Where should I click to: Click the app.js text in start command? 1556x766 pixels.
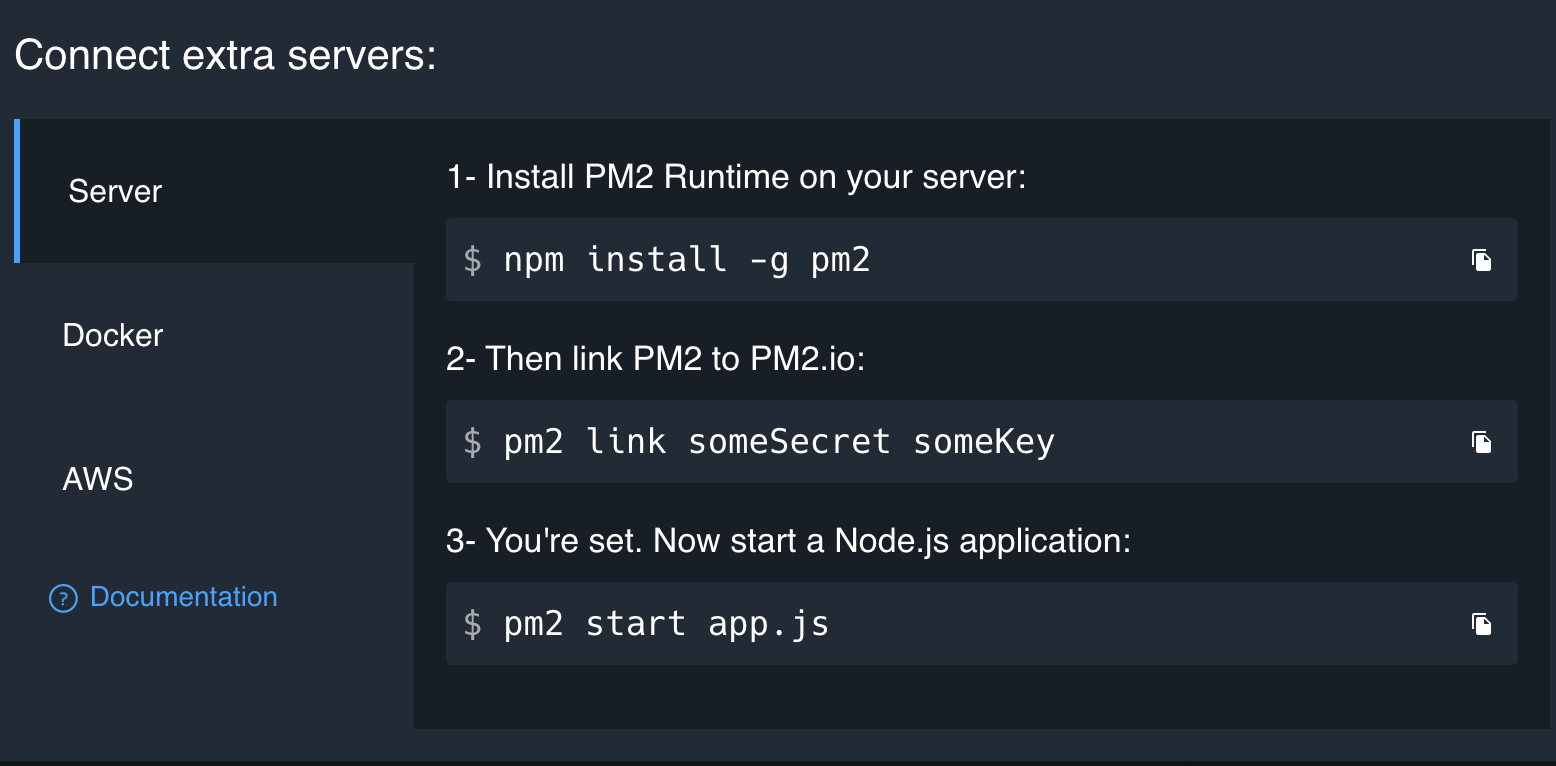769,624
